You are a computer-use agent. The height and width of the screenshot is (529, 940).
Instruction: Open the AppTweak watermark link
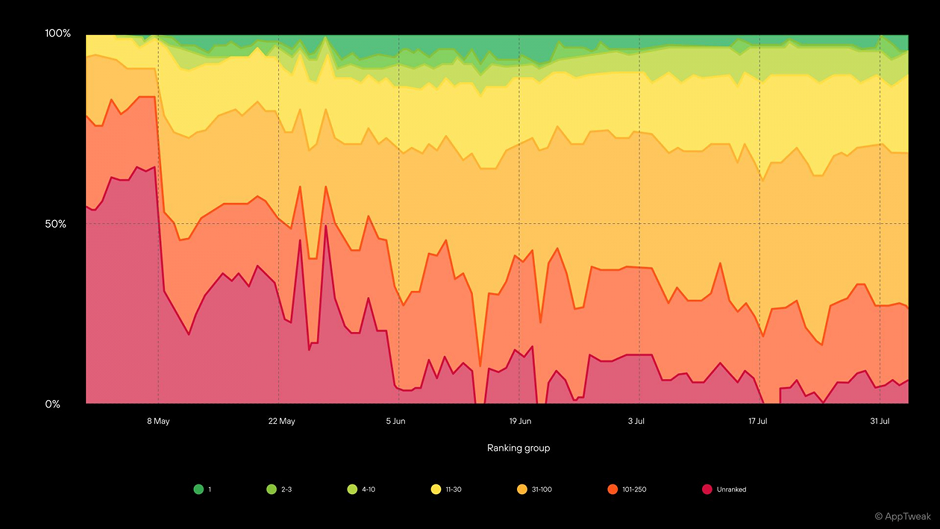point(903,516)
